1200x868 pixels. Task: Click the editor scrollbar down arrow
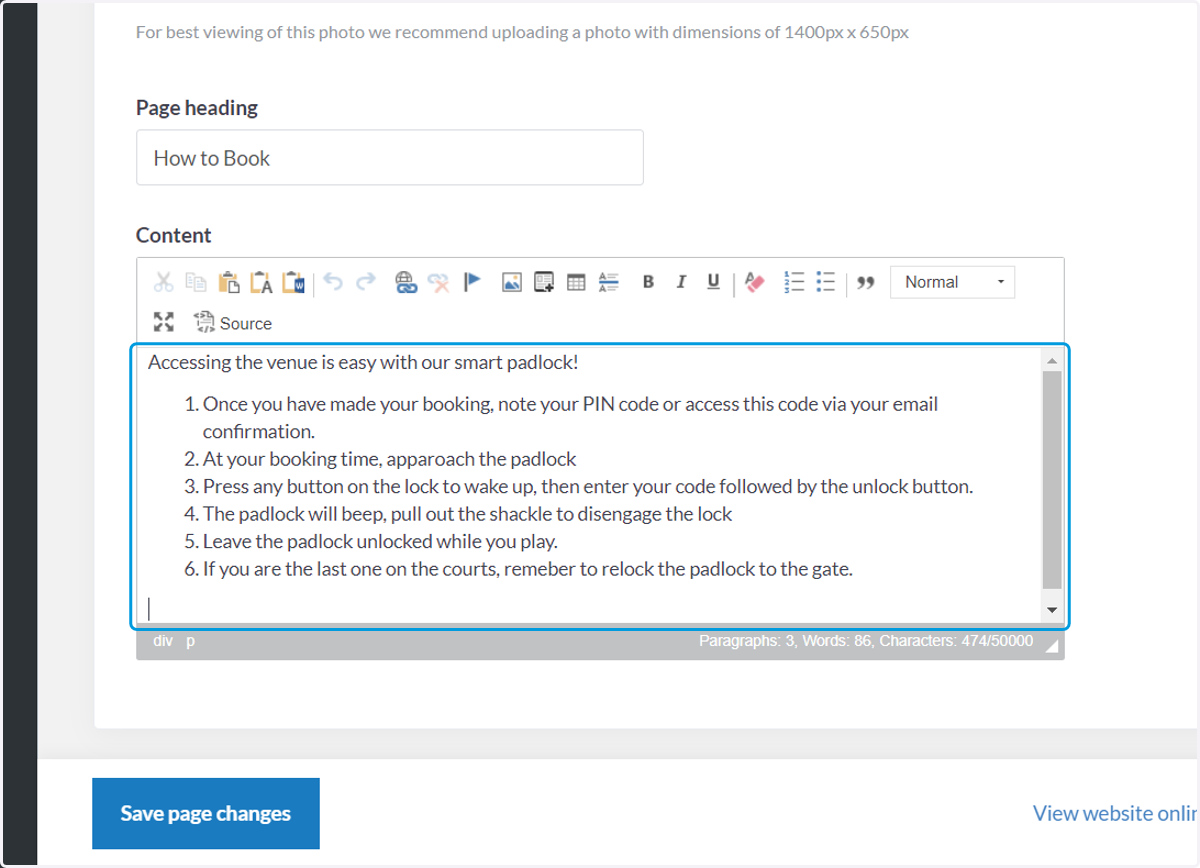(x=1052, y=609)
